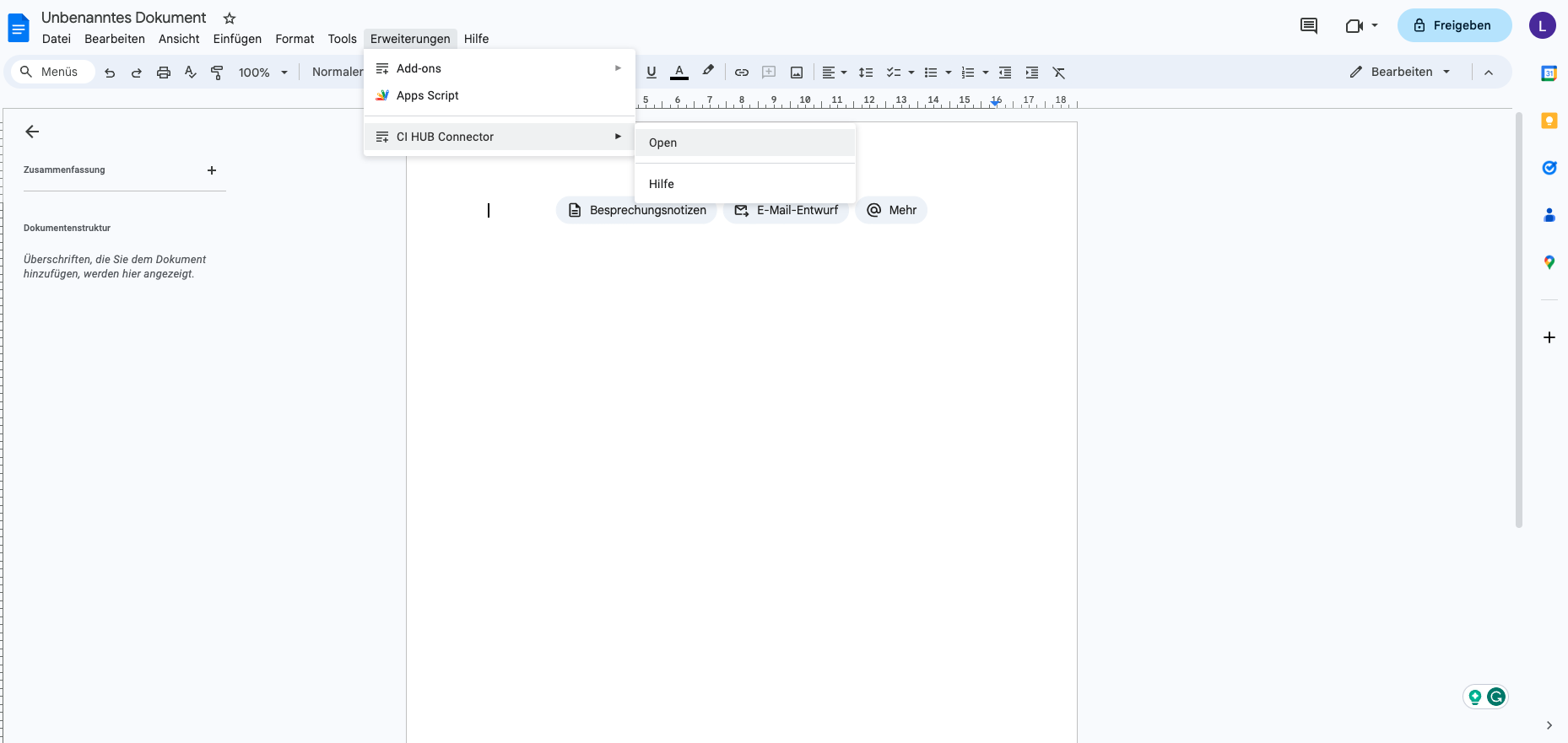
Task: Get more add-ons with plus icon
Action: (1549, 337)
